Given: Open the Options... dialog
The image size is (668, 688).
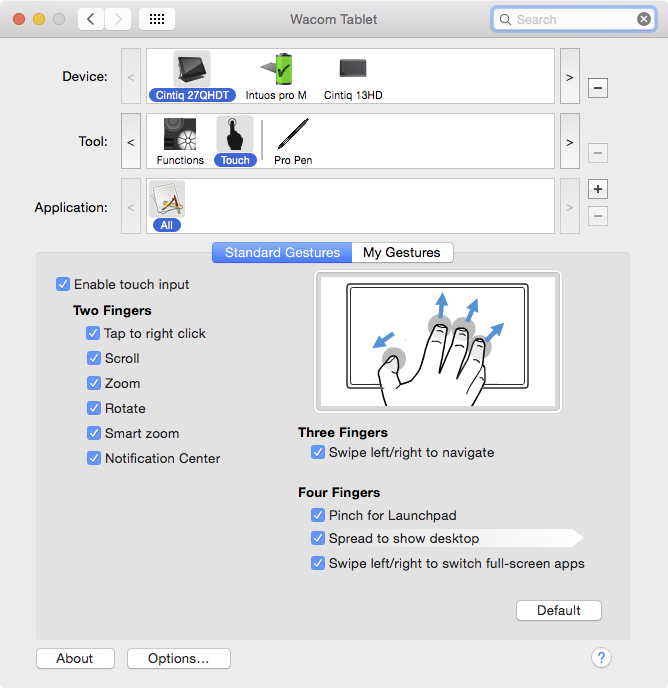Looking at the screenshot, I should (179, 659).
